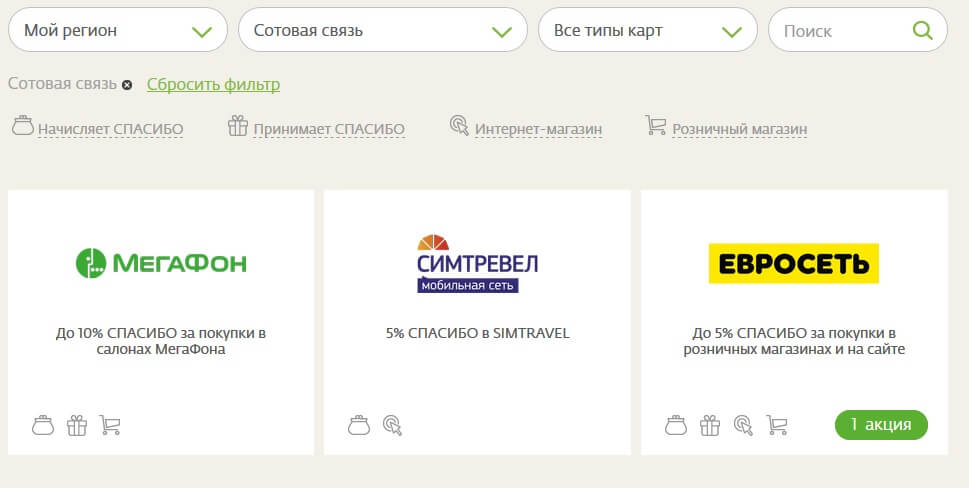
Task: Toggle the Интернет-магазин filter
Action: pos(538,129)
